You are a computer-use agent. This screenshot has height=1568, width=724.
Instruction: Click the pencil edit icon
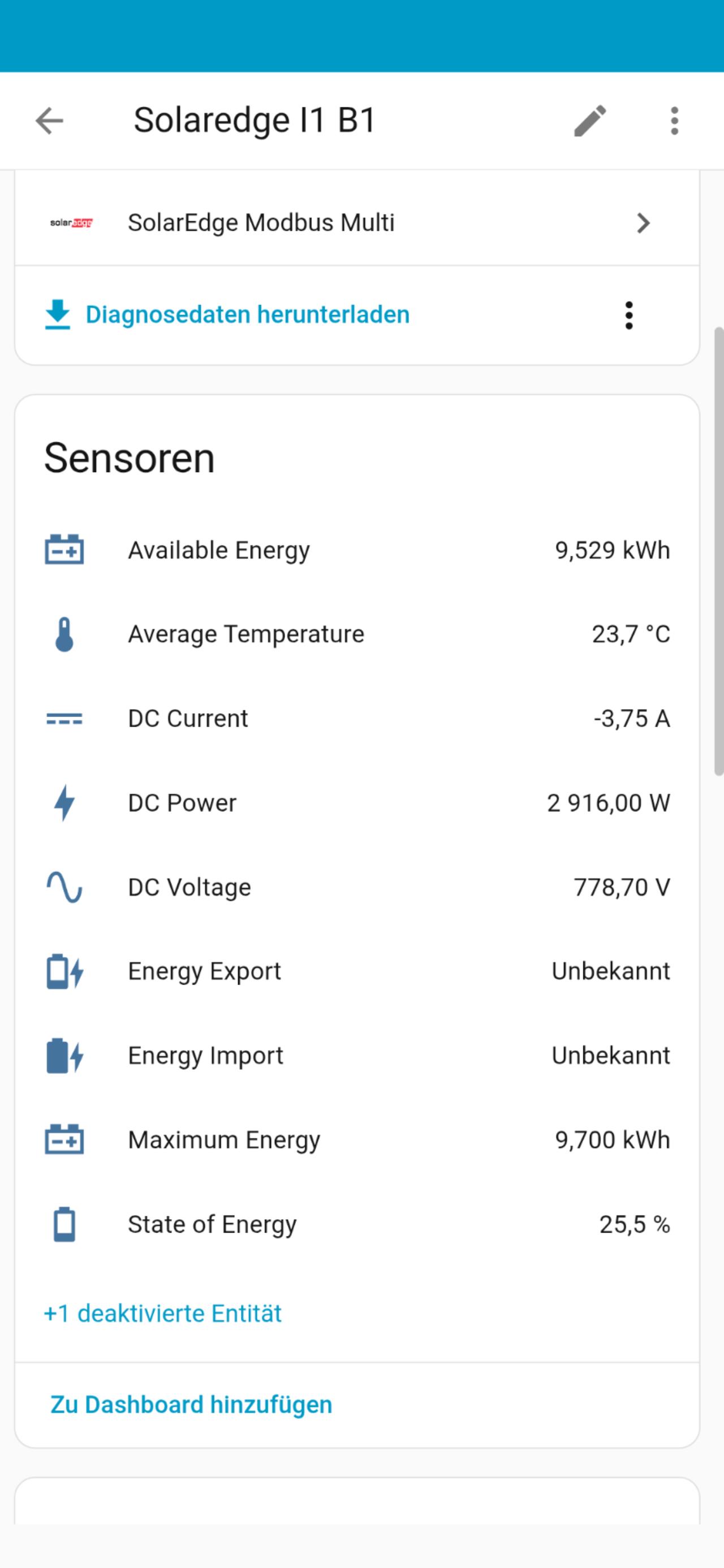click(590, 120)
